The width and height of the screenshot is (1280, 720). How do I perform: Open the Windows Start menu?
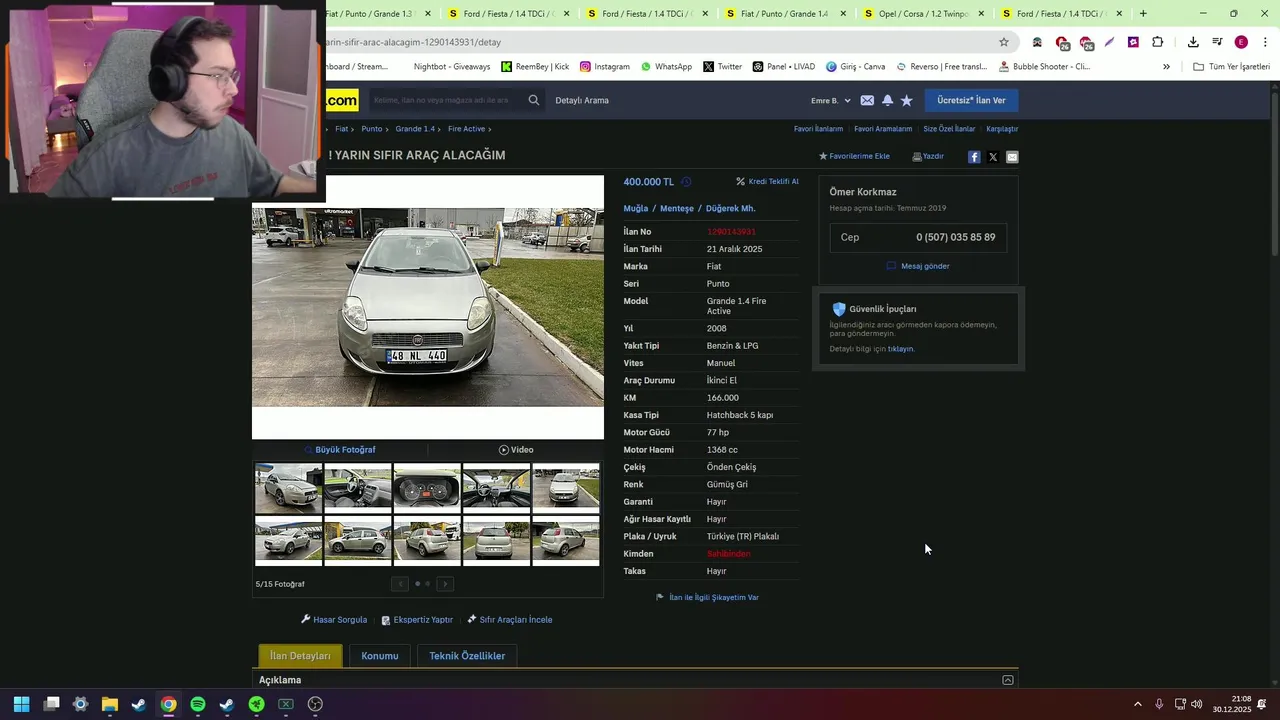tap(21, 704)
